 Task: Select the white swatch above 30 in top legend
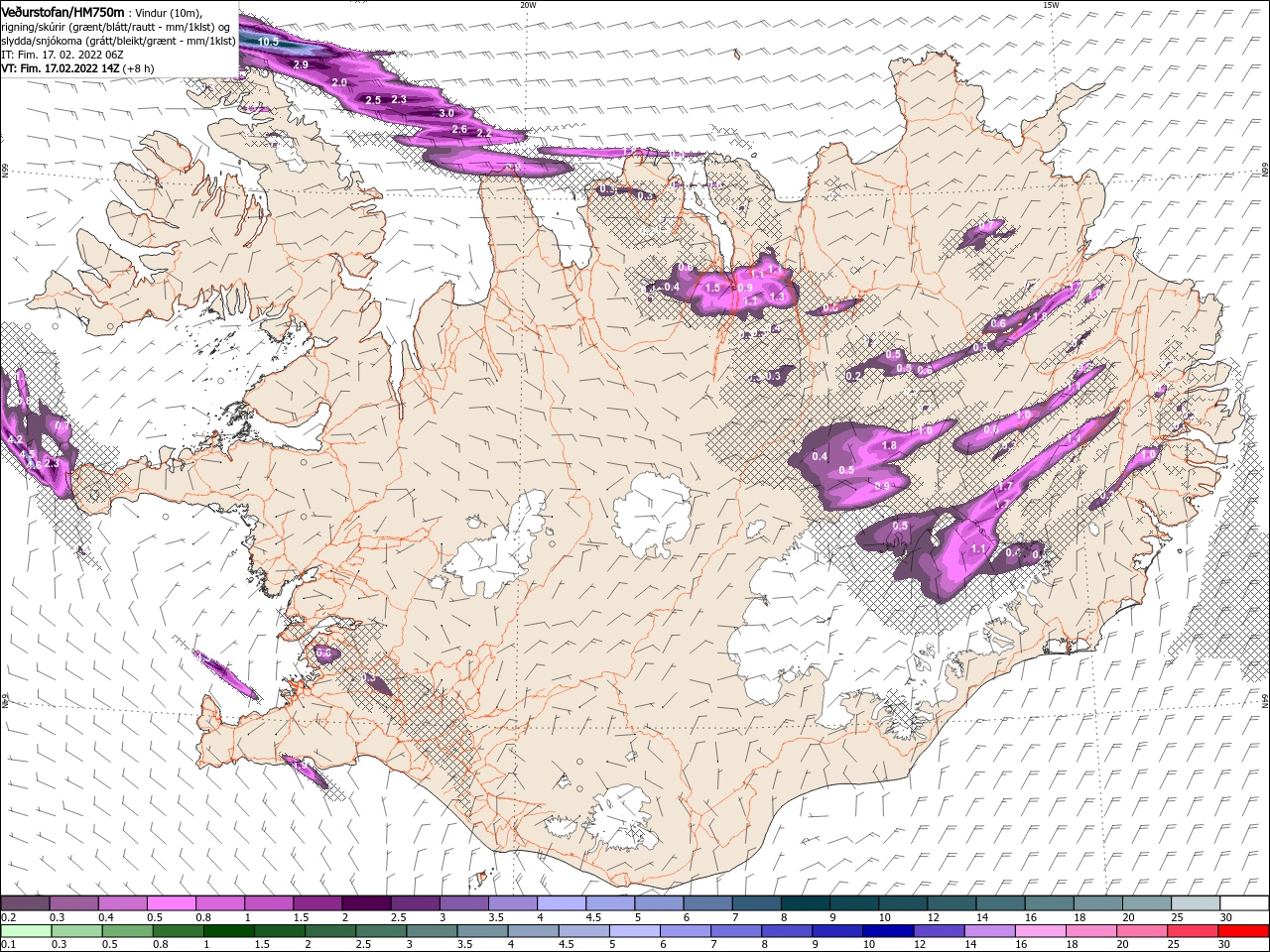click(x=1244, y=902)
